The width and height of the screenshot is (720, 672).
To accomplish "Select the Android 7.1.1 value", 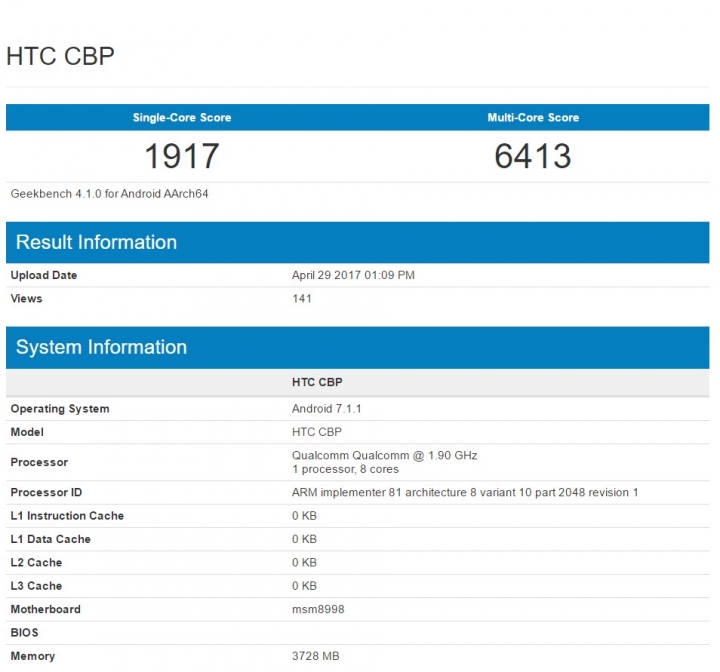I will pyautogui.click(x=326, y=409).
